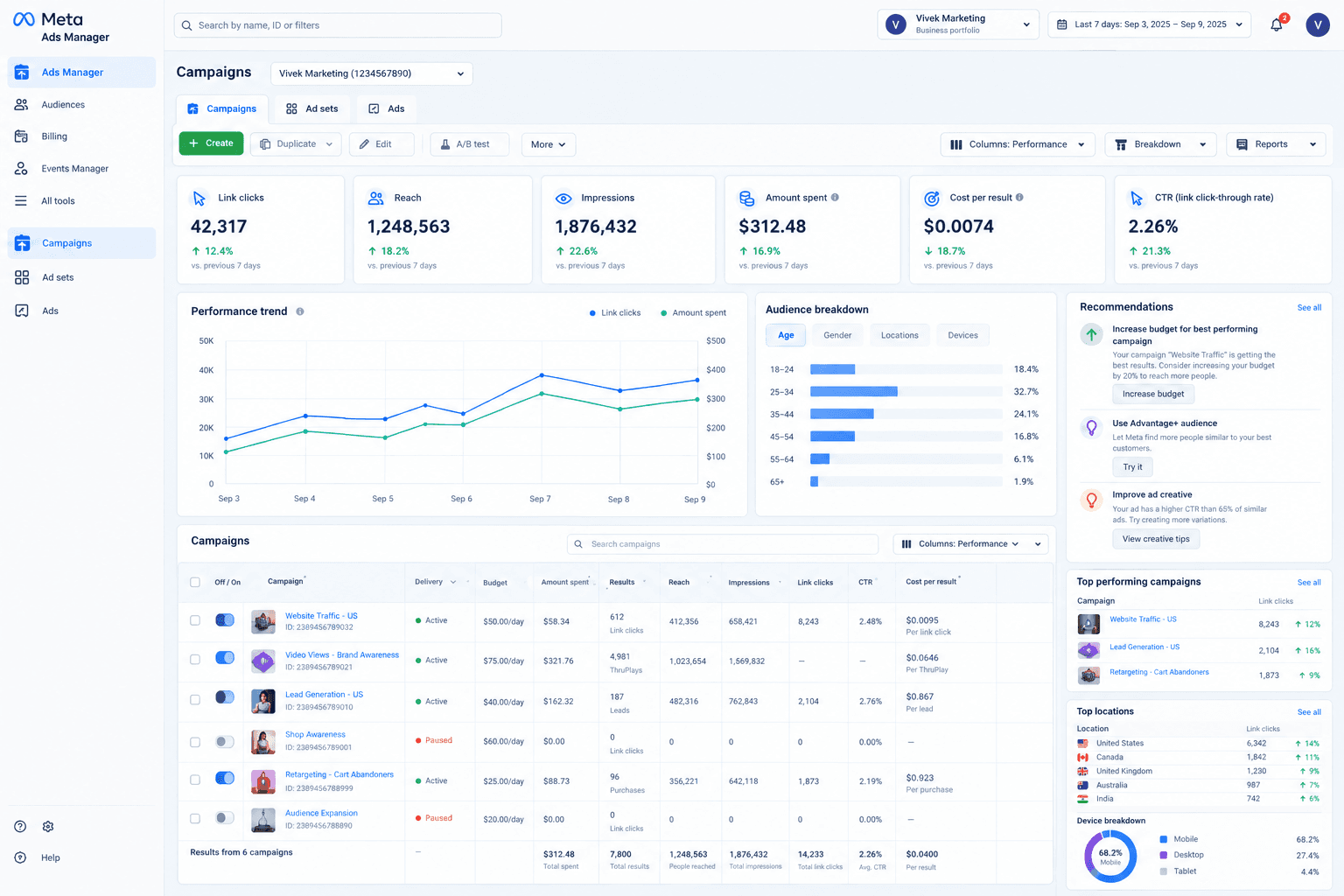
Task: Toggle the Video Views - Brand Awareness switch
Action: point(225,657)
